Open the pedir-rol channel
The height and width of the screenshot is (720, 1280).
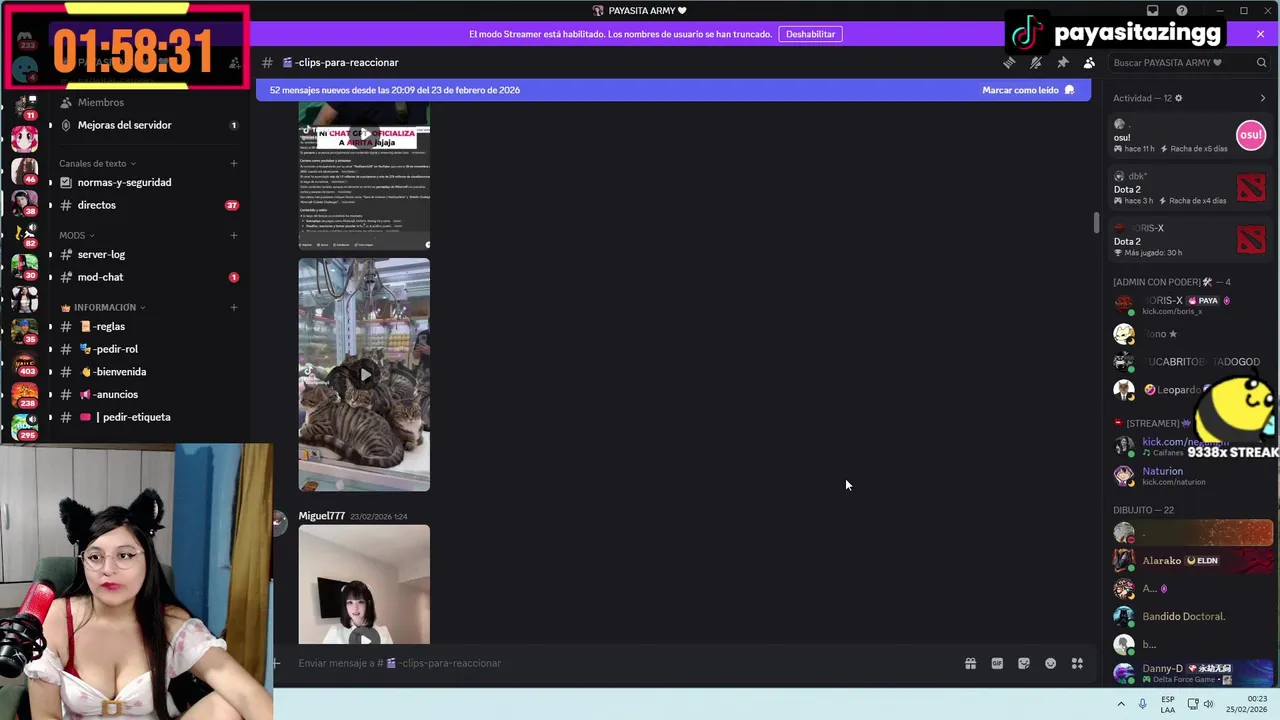[150, 349]
